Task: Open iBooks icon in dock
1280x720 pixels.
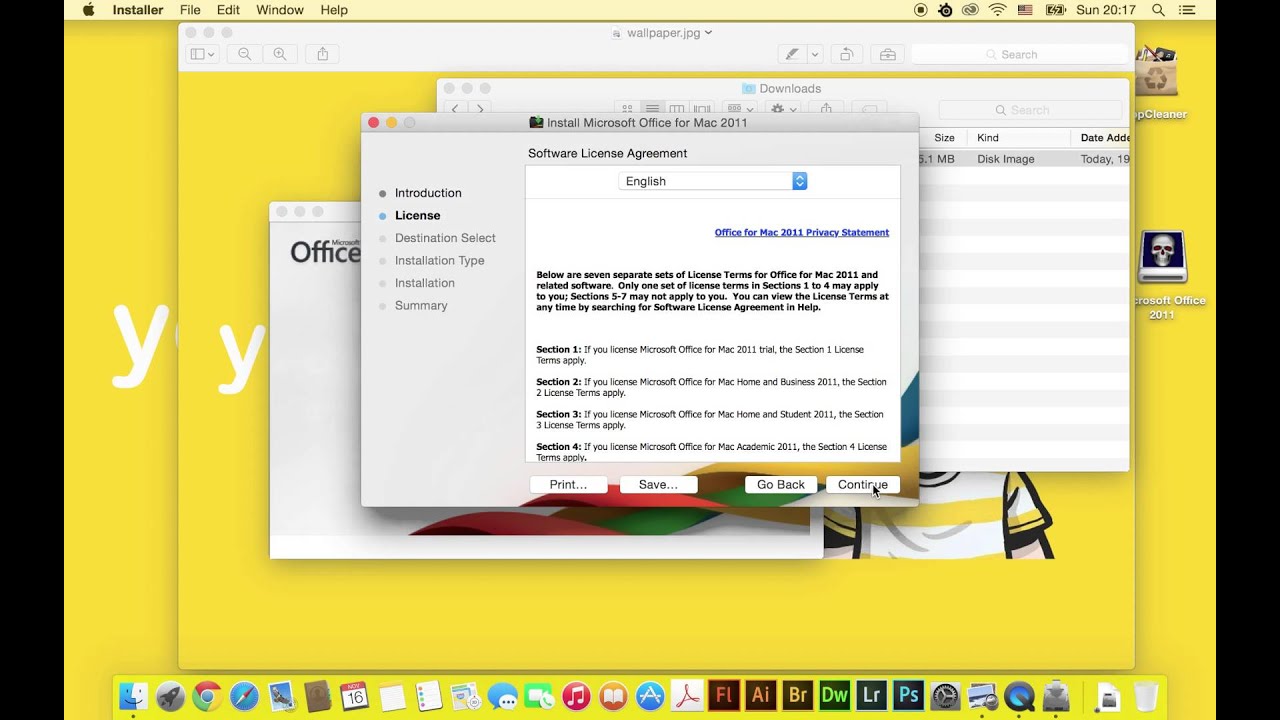Action: tap(613, 695)
